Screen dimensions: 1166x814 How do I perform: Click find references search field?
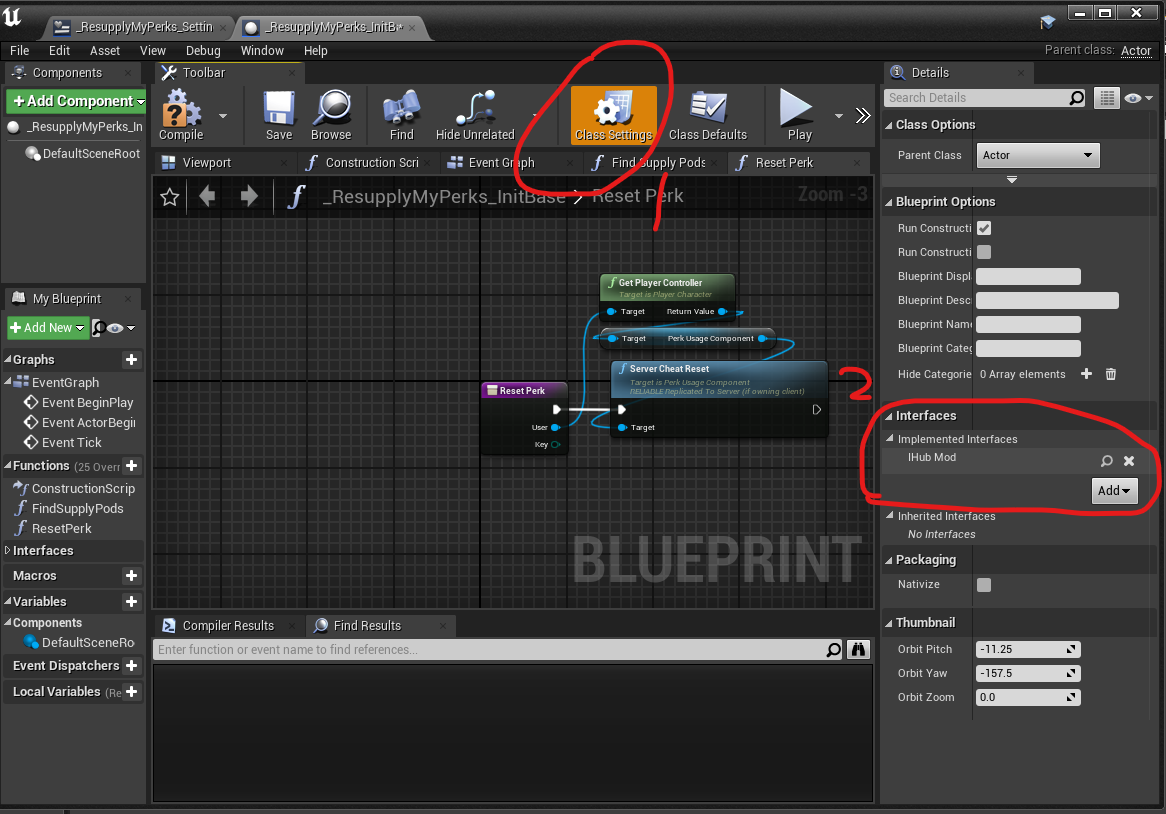click(x=497, y=650)
